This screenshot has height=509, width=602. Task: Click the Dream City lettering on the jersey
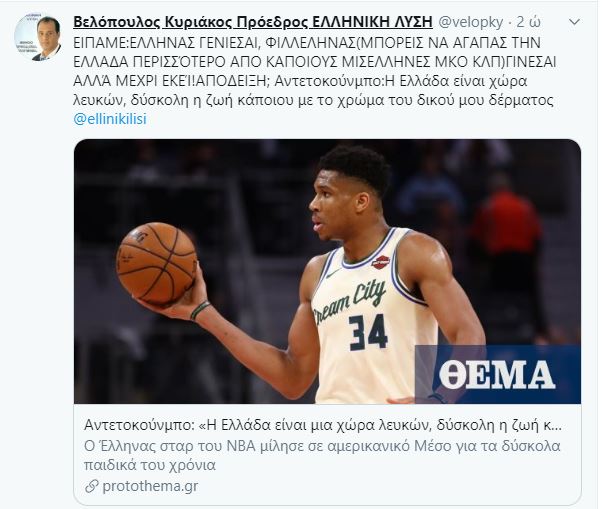coord(349,302)
